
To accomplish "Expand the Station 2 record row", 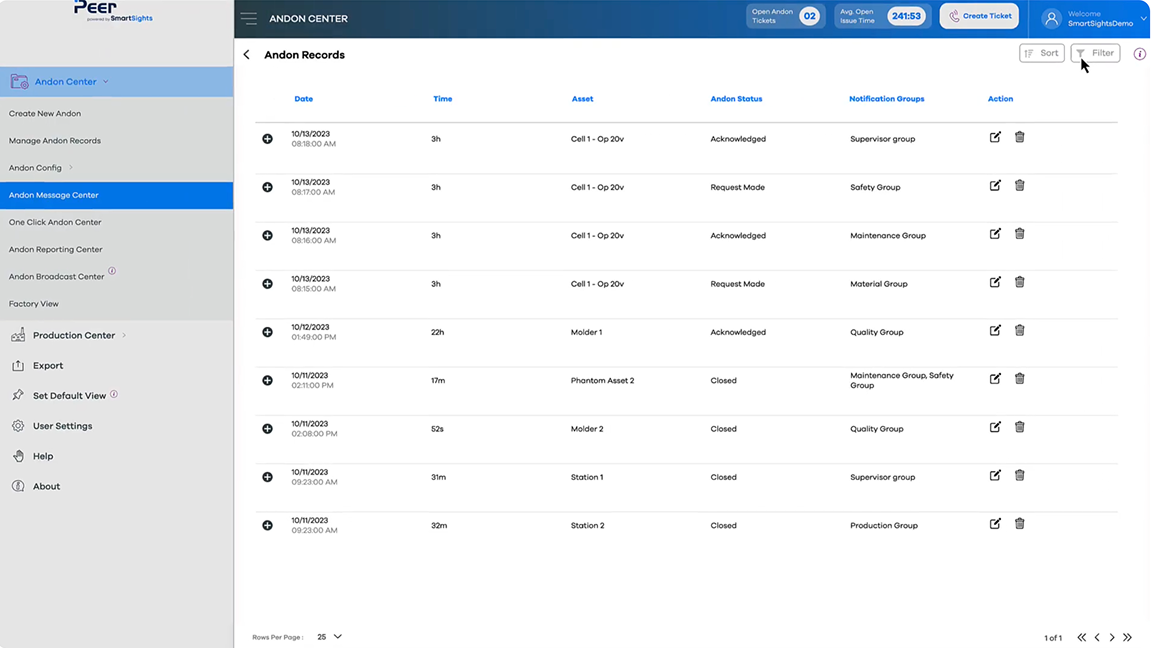I will pyautogui.click(x=267, y=526).
